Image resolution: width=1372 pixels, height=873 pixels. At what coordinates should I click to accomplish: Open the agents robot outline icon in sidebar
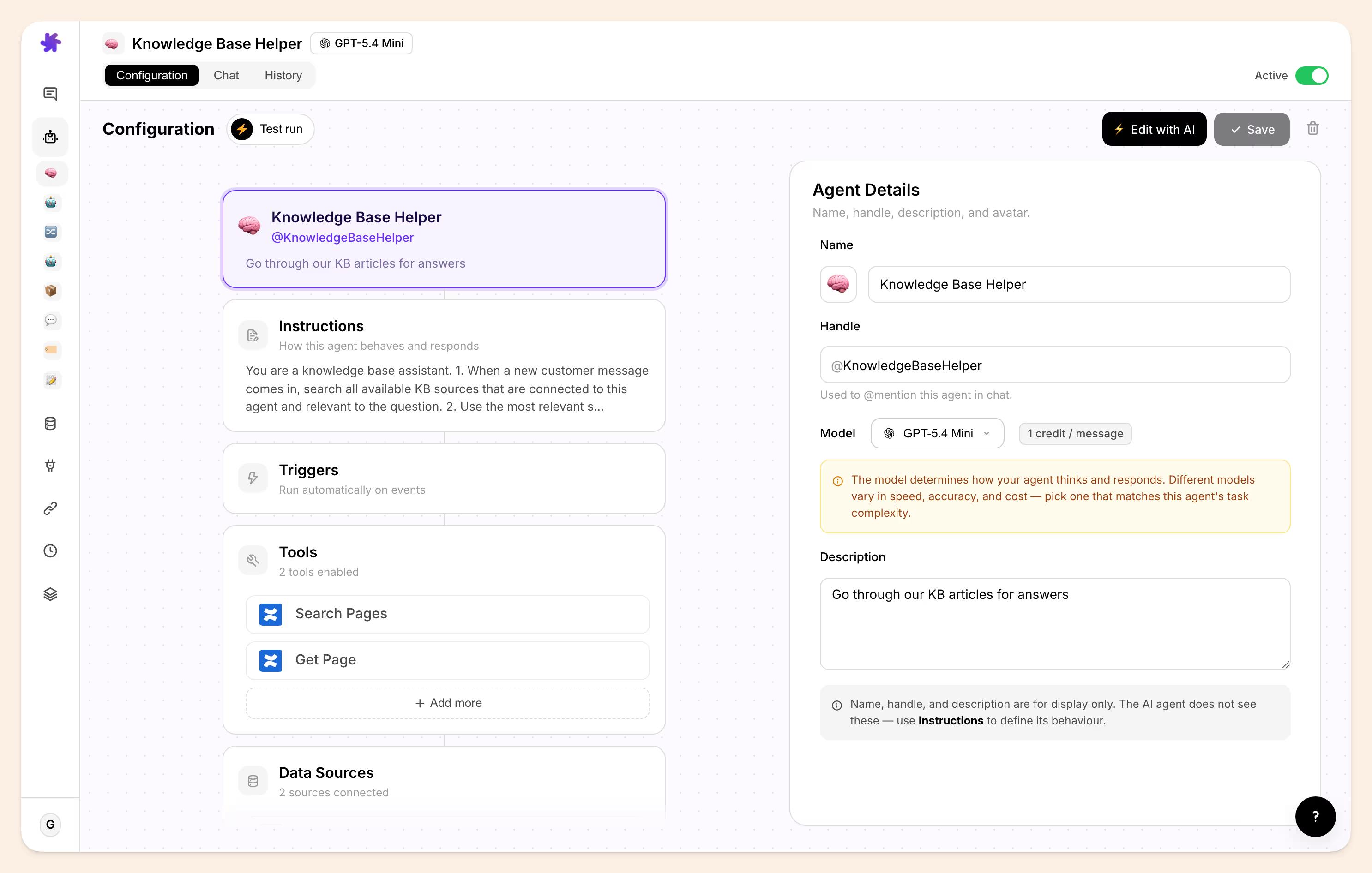click(x=50, y=137)
